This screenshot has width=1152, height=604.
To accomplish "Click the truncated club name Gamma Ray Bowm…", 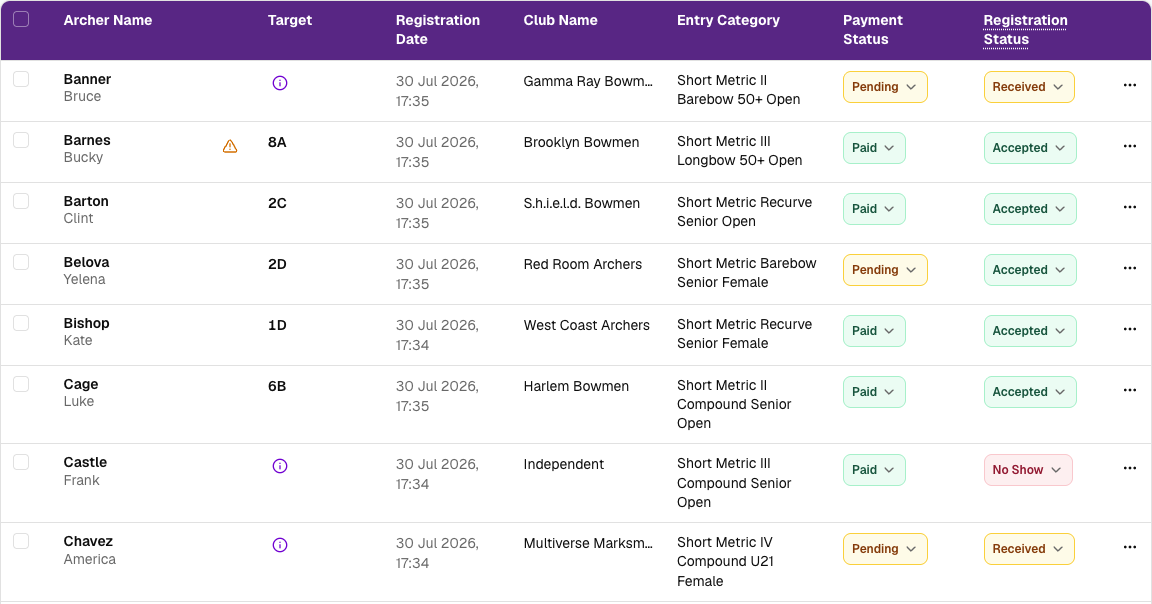I will 588,82.
